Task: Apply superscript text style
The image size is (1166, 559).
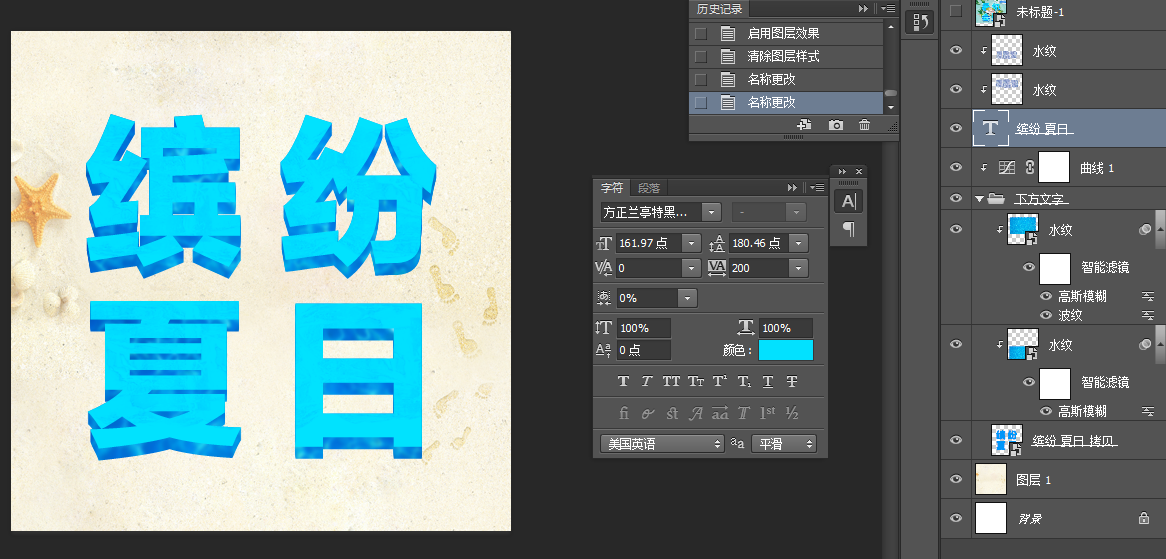Action: point(720,381)
